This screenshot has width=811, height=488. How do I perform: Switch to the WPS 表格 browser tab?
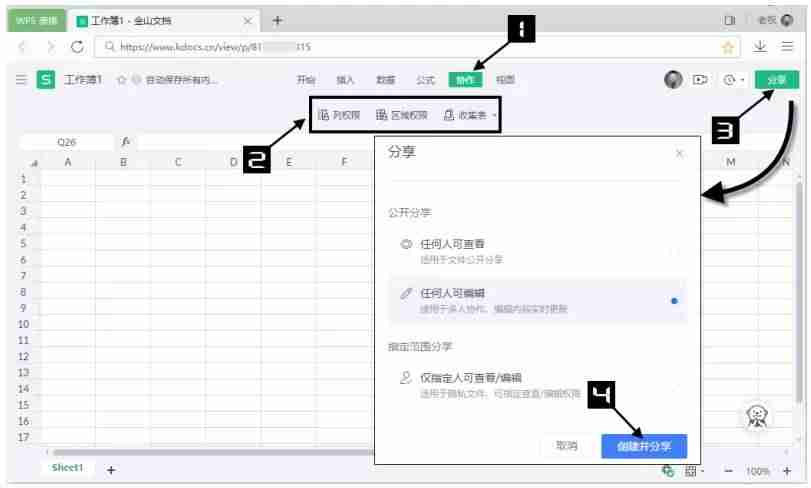coord(36,20)
